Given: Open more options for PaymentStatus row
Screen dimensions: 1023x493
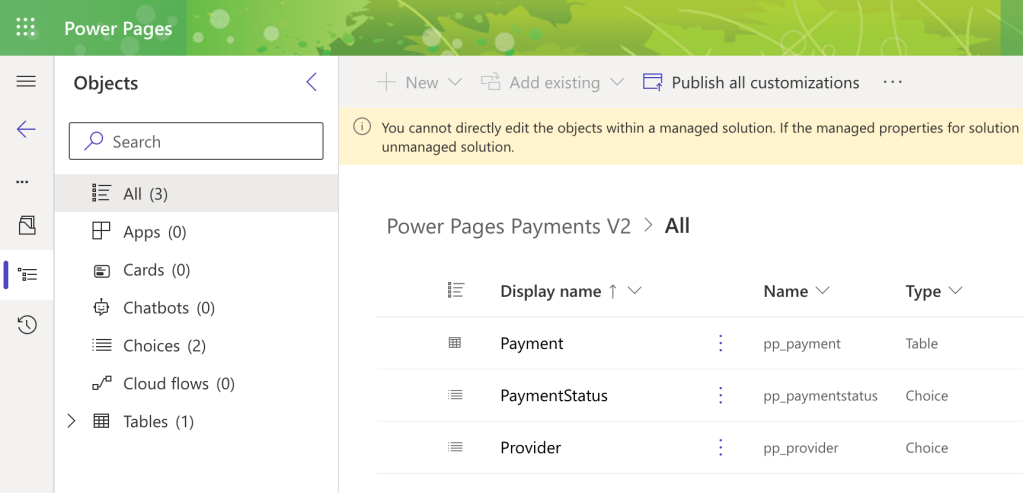Looking at the screenshot, I should [x=721, y=396].
